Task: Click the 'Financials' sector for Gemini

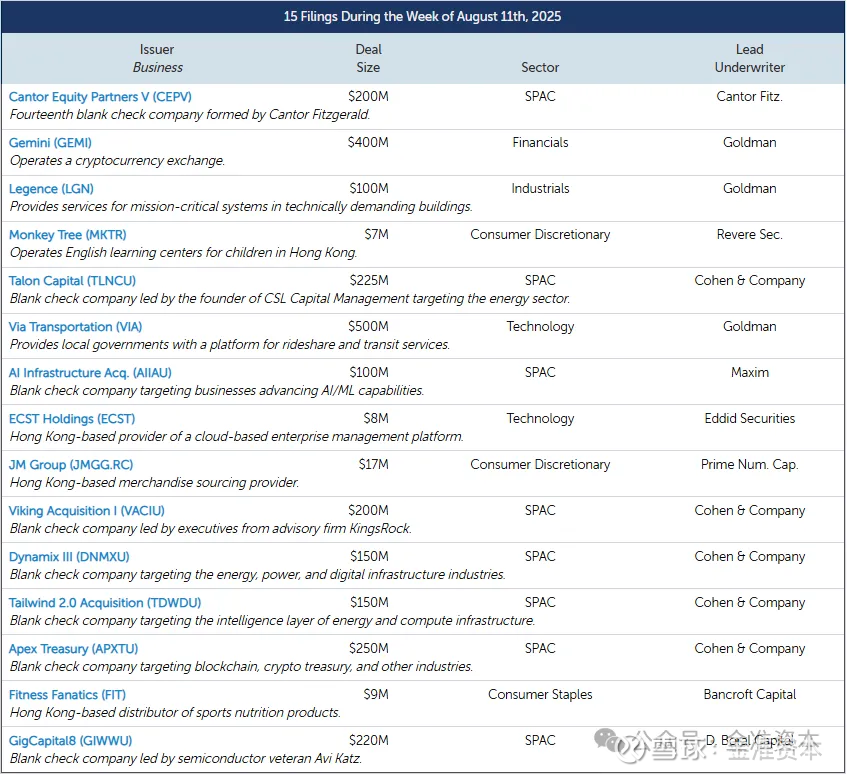Action: [x=540, y=142]
